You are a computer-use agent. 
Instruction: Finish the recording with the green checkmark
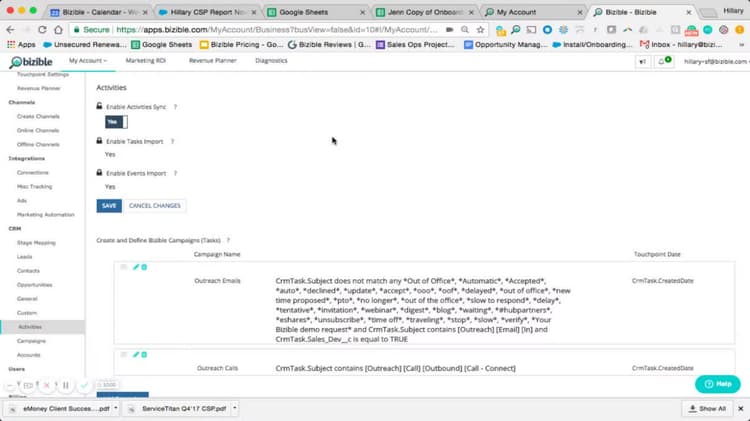(84, 385)
